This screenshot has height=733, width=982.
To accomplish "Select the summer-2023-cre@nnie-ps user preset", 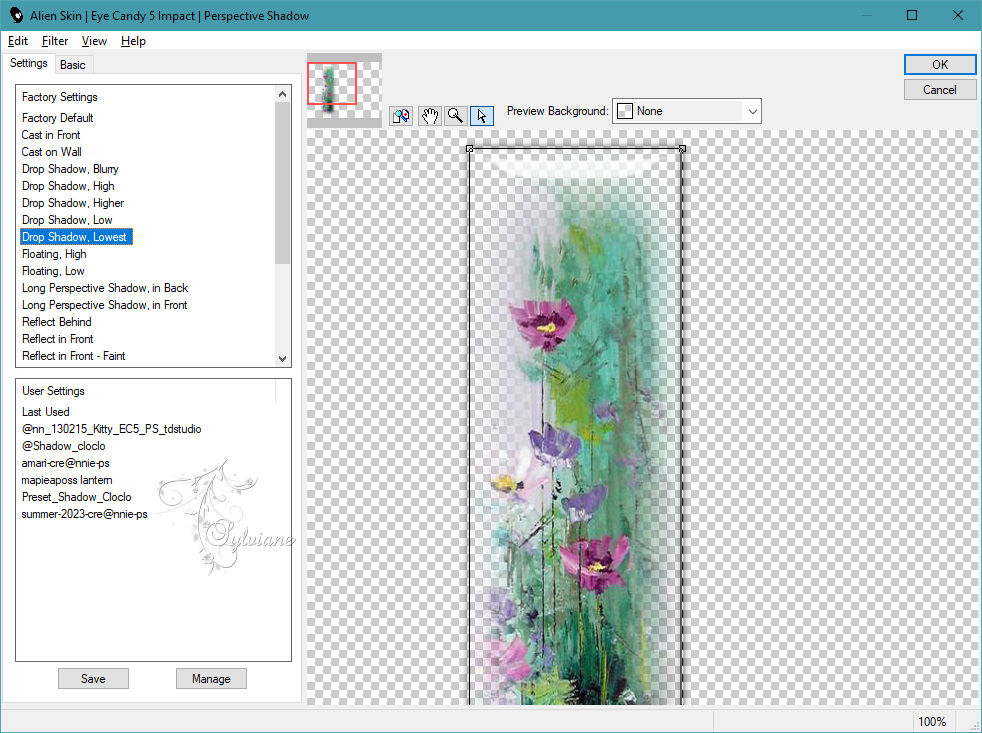I will click(85, 513).
